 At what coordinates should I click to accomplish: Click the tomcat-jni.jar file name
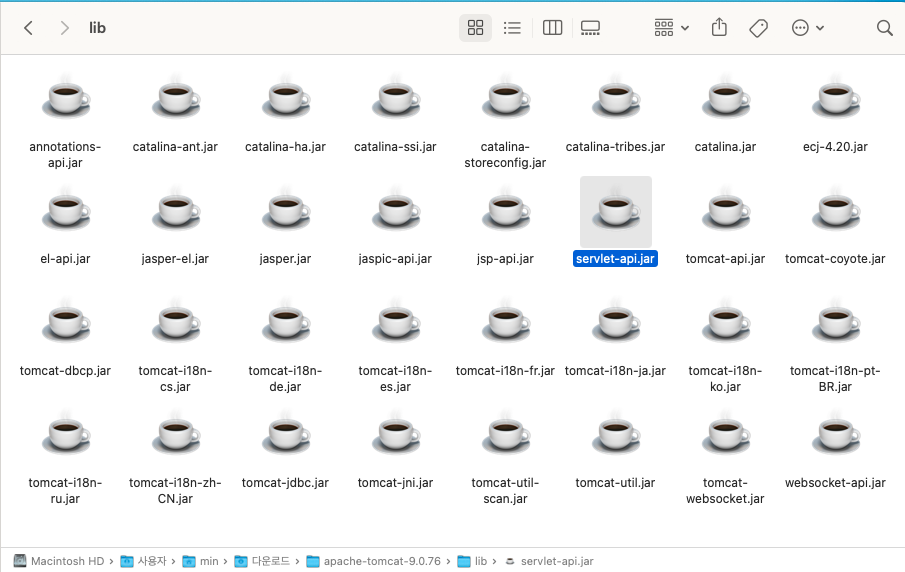click(x=395, y=483)
